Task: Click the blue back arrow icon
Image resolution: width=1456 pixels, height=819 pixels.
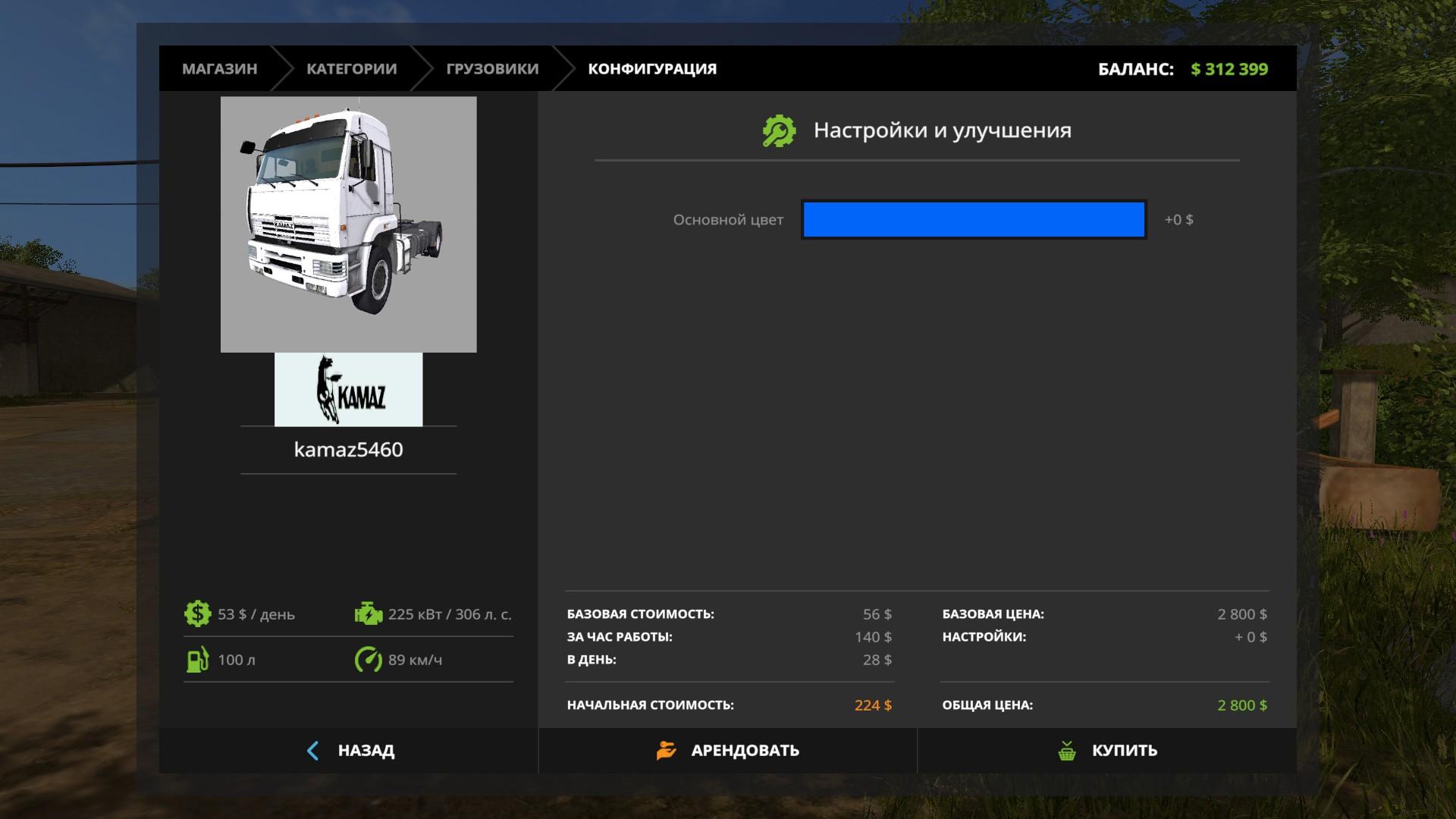Action: (x=312, y=750)
